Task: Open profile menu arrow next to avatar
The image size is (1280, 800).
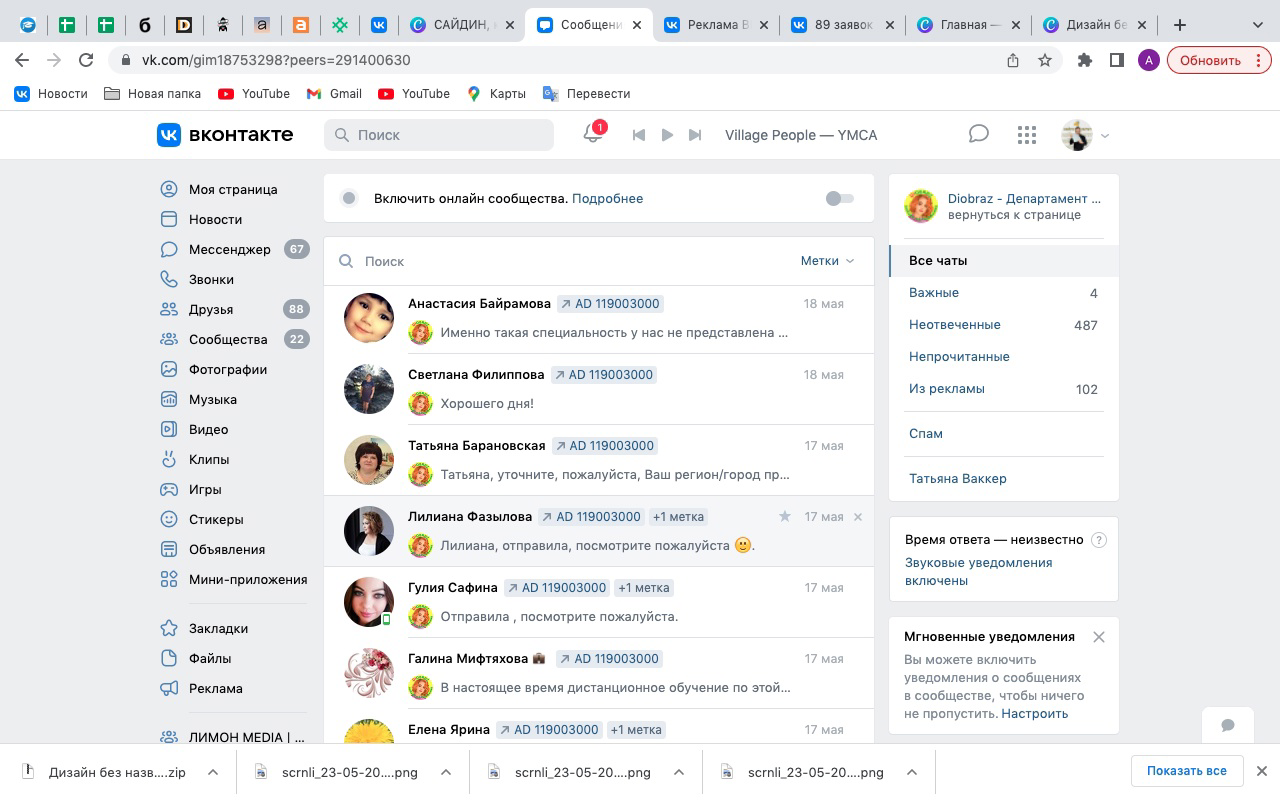Action: coord(1105,135)
